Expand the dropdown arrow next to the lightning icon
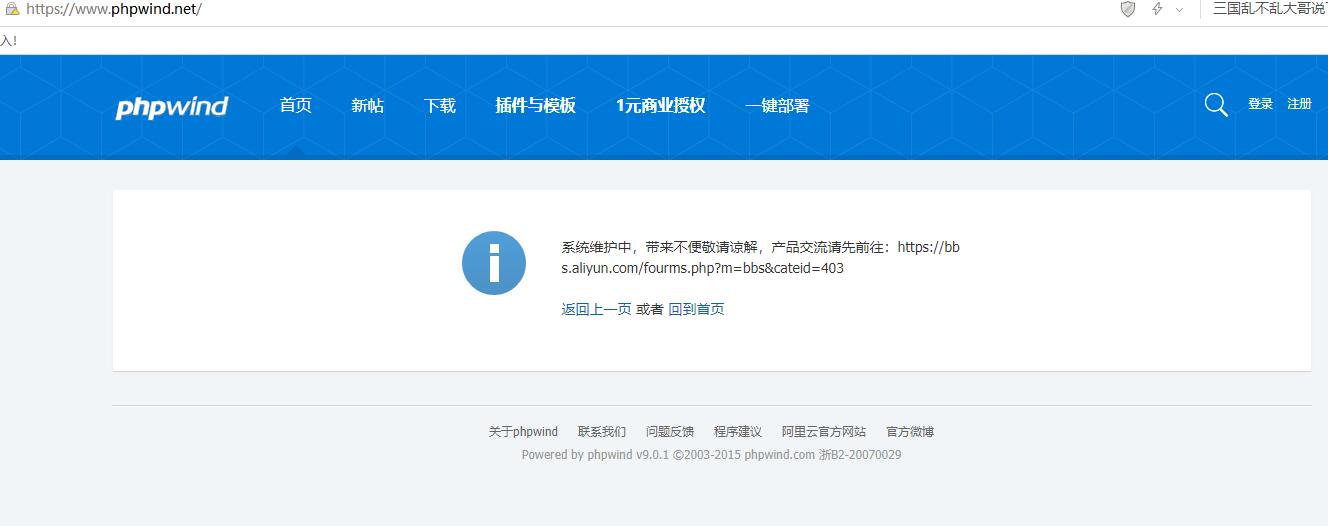Image resolution: width=1328 pixels, height=526 pixels. tap(1179, 10)
